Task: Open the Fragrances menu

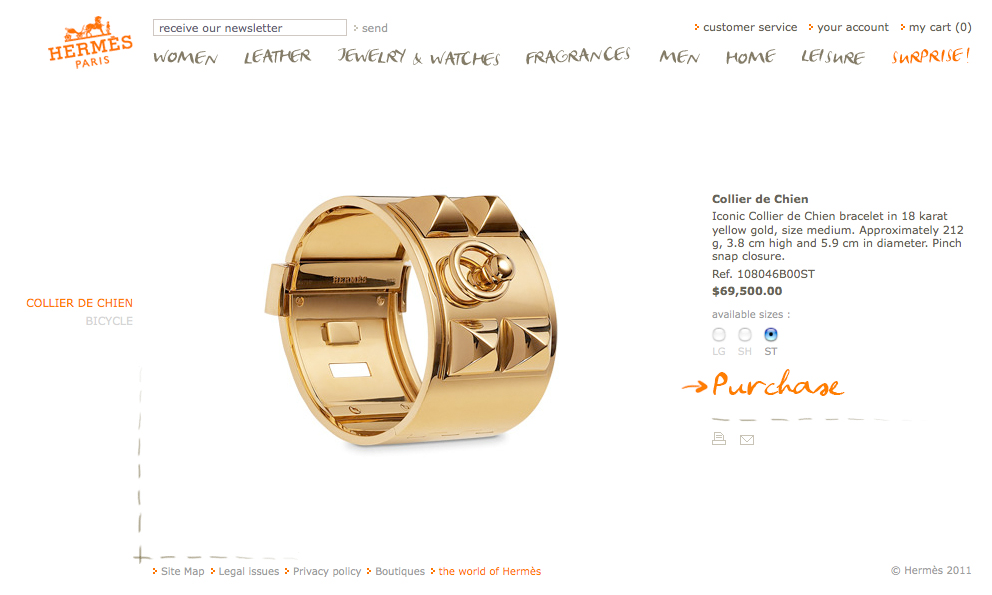Action: click(578, 56)
